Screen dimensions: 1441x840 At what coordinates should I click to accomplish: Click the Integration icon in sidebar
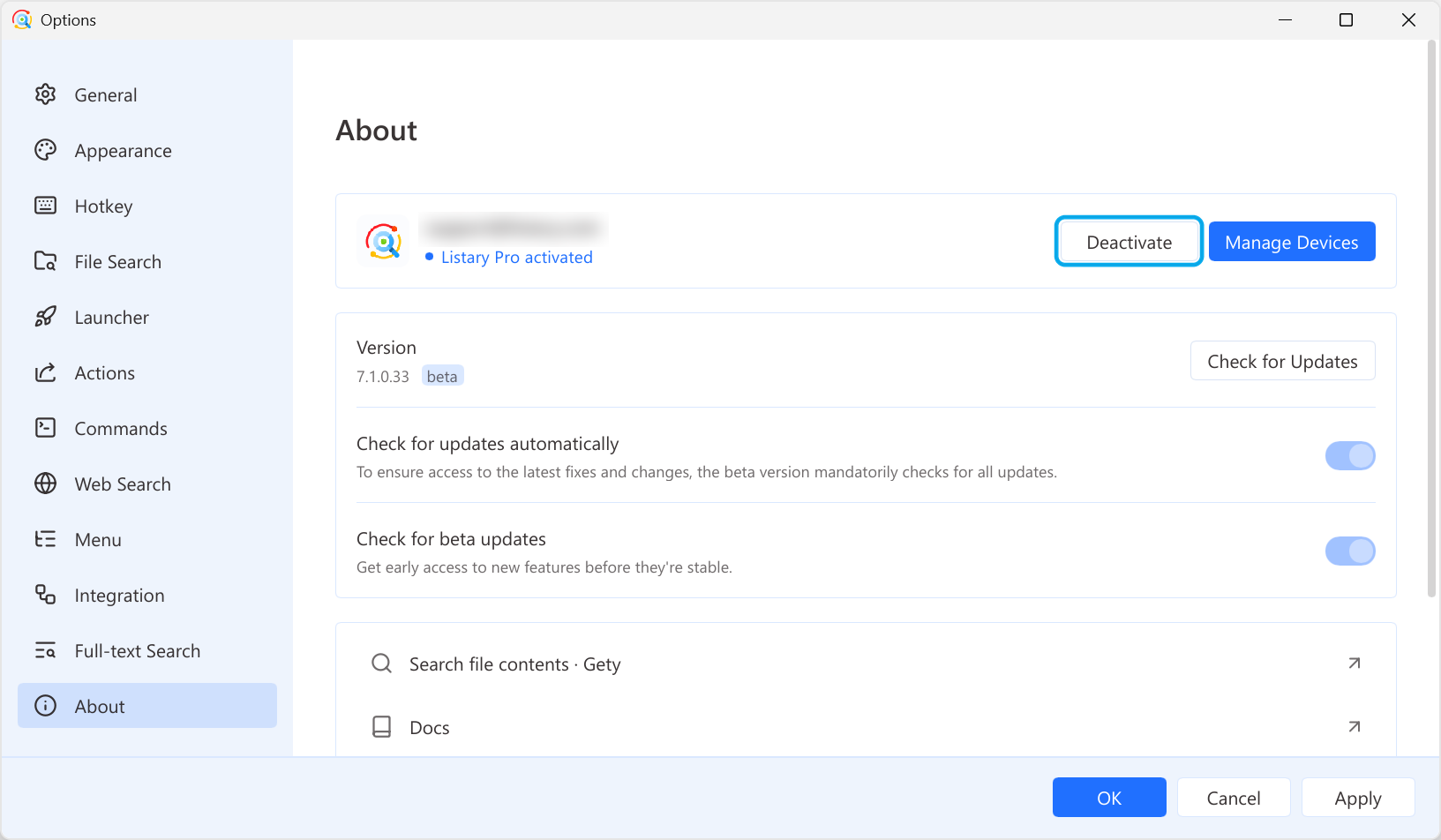point(45,595)
